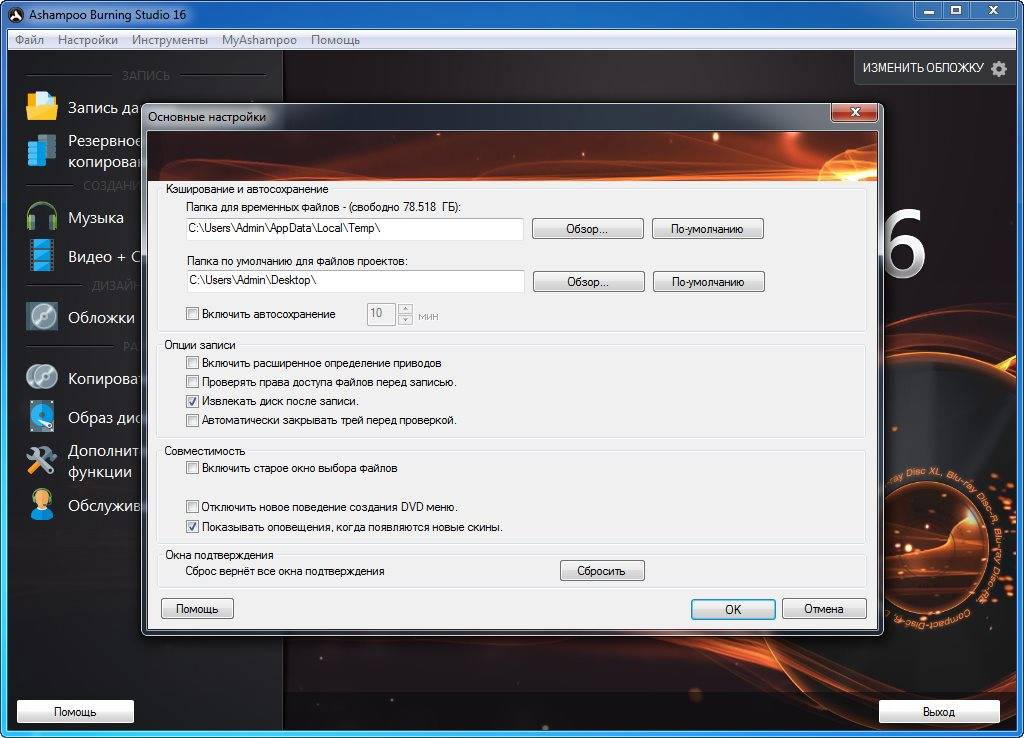This screenshot has width=1024, height=738.
Task: Decrease autosave minutes with down arrow
Action: click(x=406, y=319)
